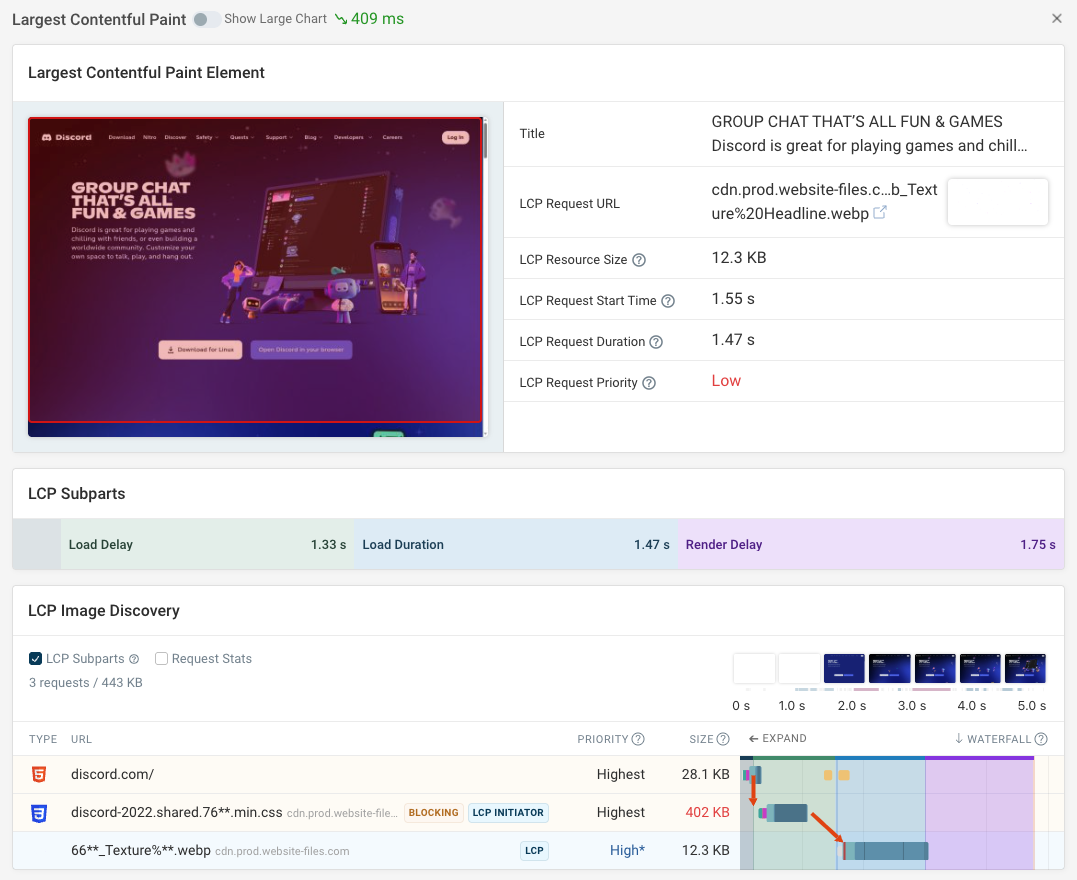Click help icon beside LCP Subparts checkbox

click(134, 659)
